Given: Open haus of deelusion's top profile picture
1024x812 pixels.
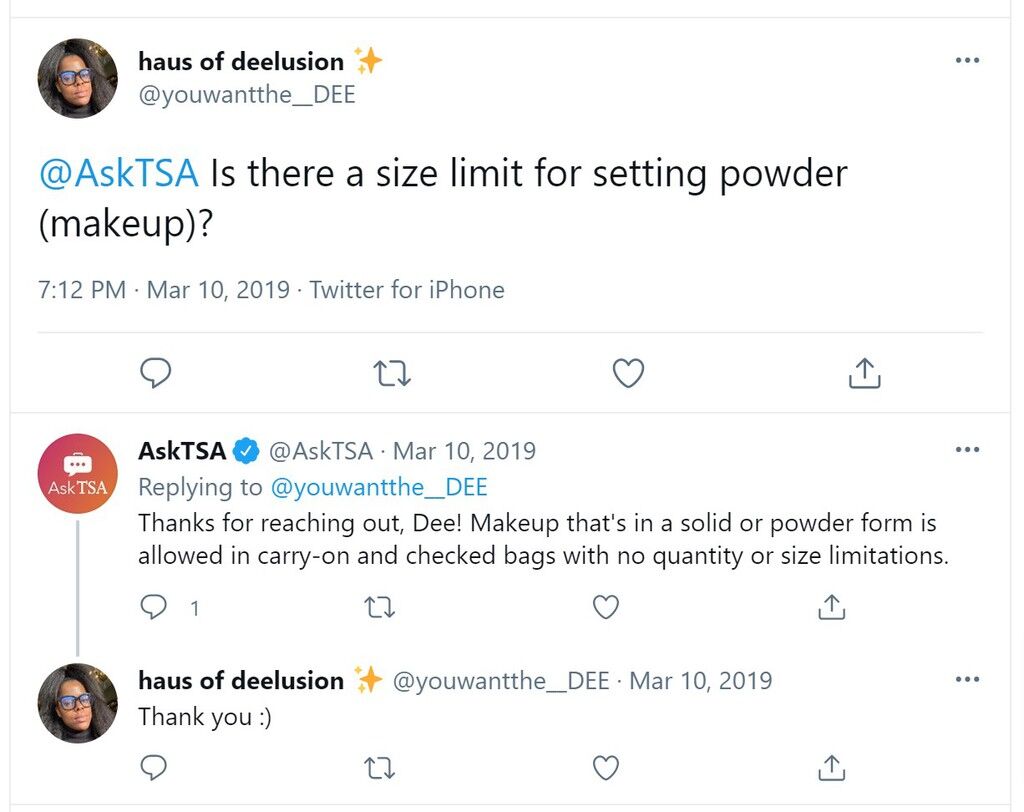Looking at the screenshot, I should coord(78,78).
